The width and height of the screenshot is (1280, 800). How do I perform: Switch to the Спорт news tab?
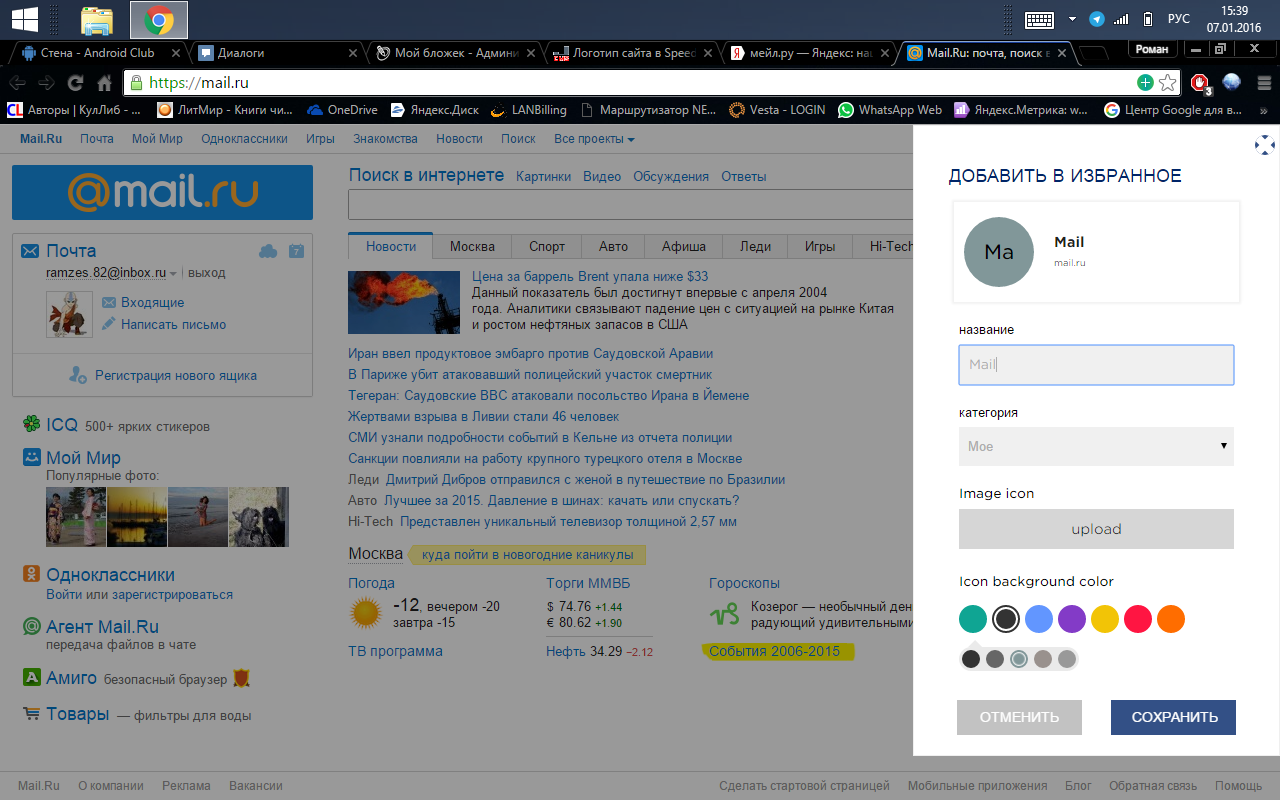pos(547,246)
